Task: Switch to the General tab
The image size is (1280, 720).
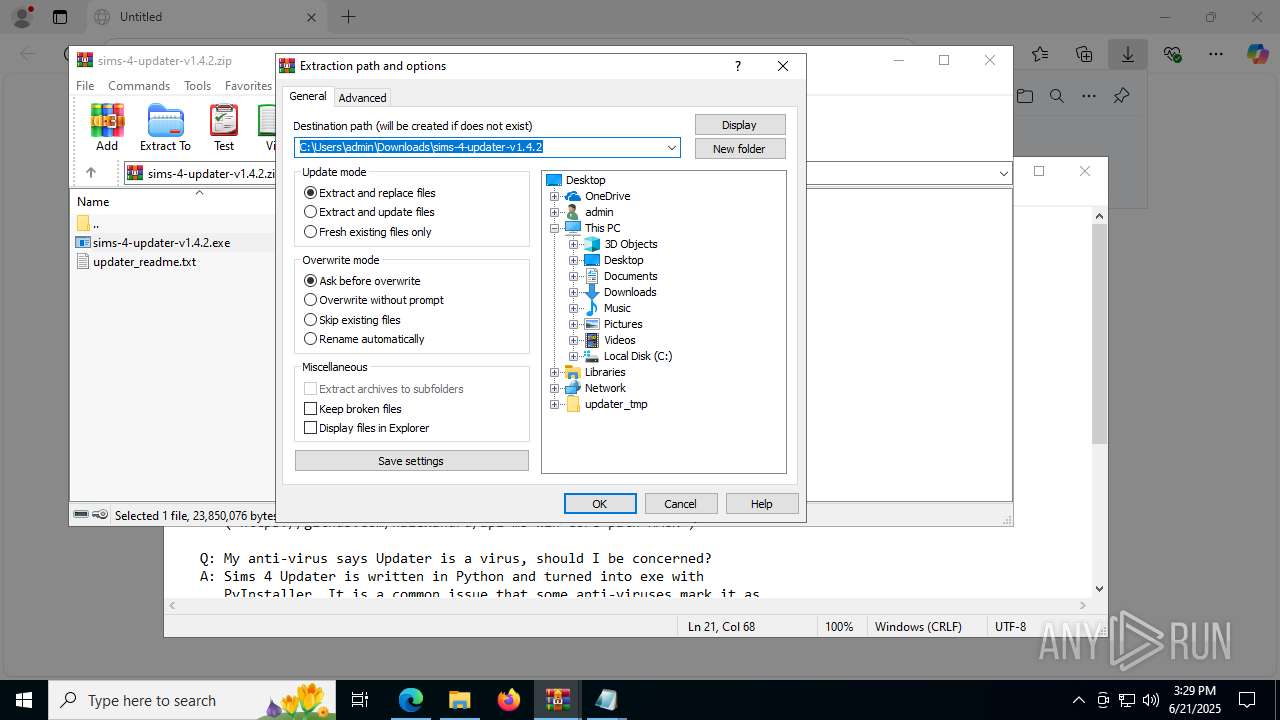Action: point(307,96)
